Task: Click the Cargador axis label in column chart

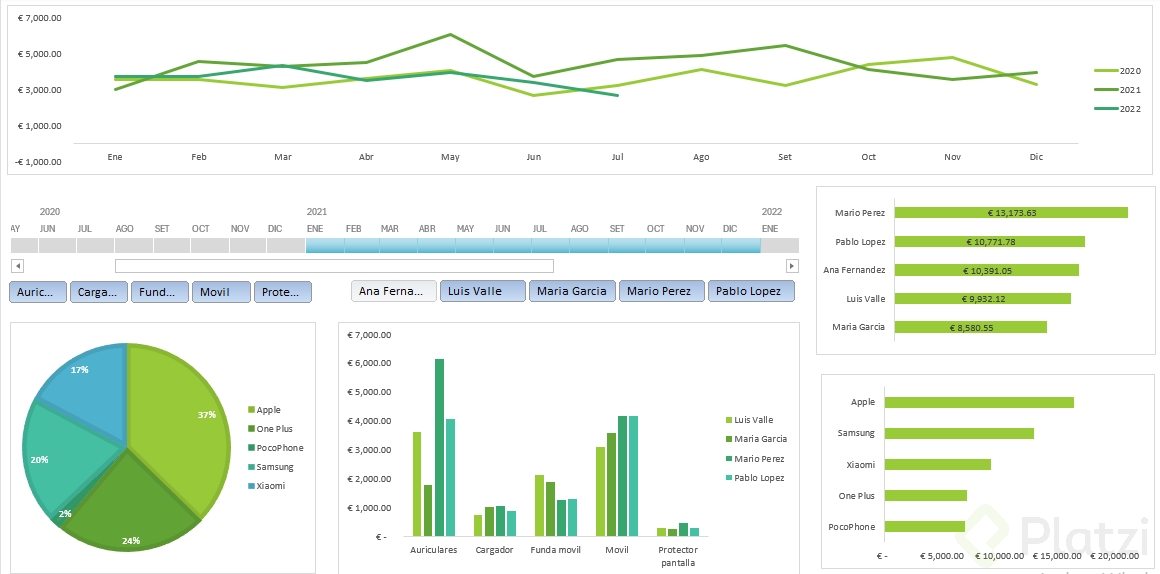Action: [x=494, y=550]
